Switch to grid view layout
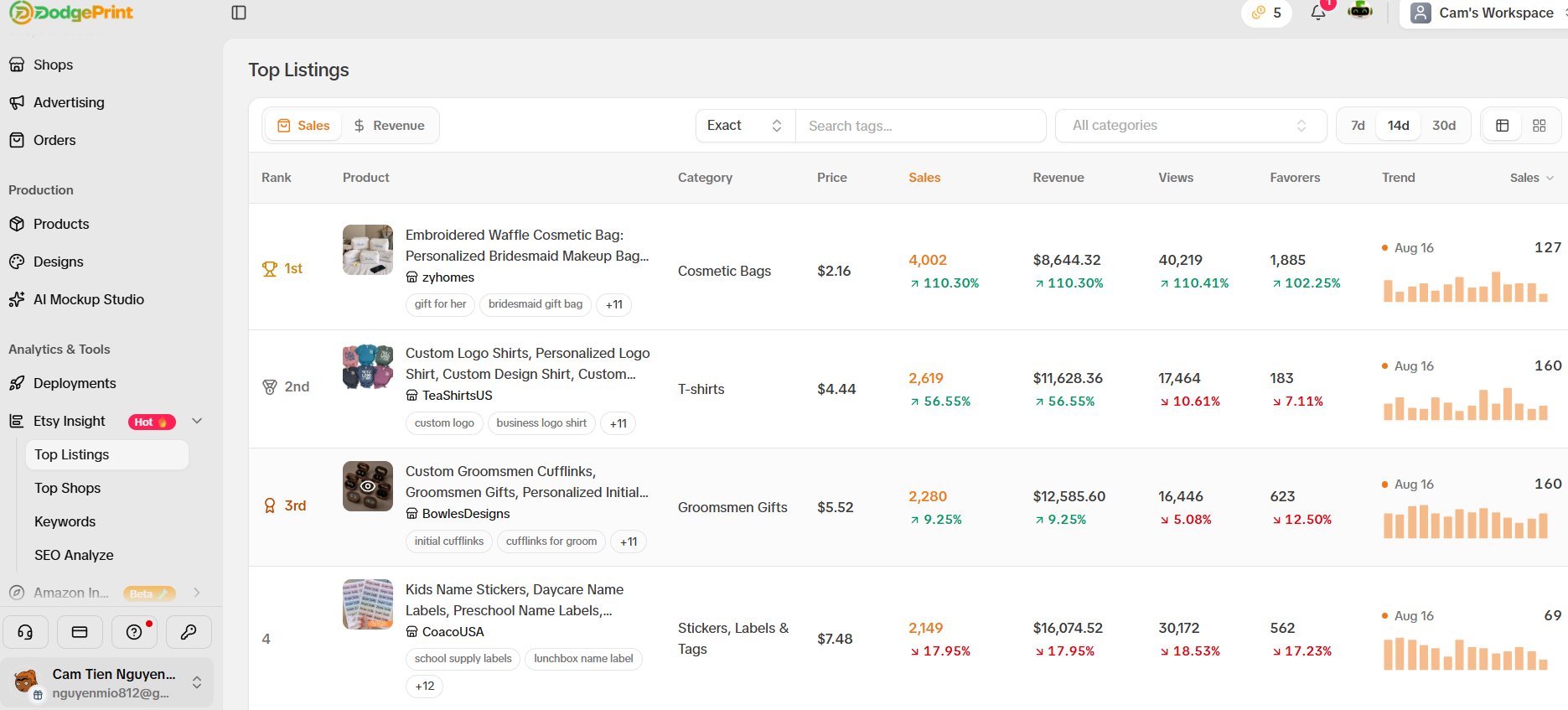Screen dimensions: 1568x710 pos(1540,126)
